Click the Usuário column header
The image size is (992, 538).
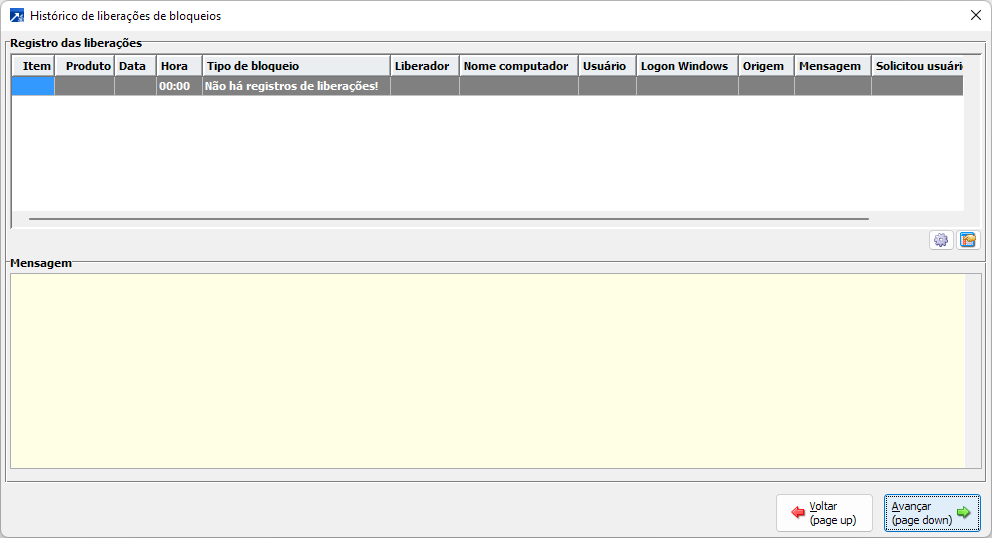pos(607,66)
